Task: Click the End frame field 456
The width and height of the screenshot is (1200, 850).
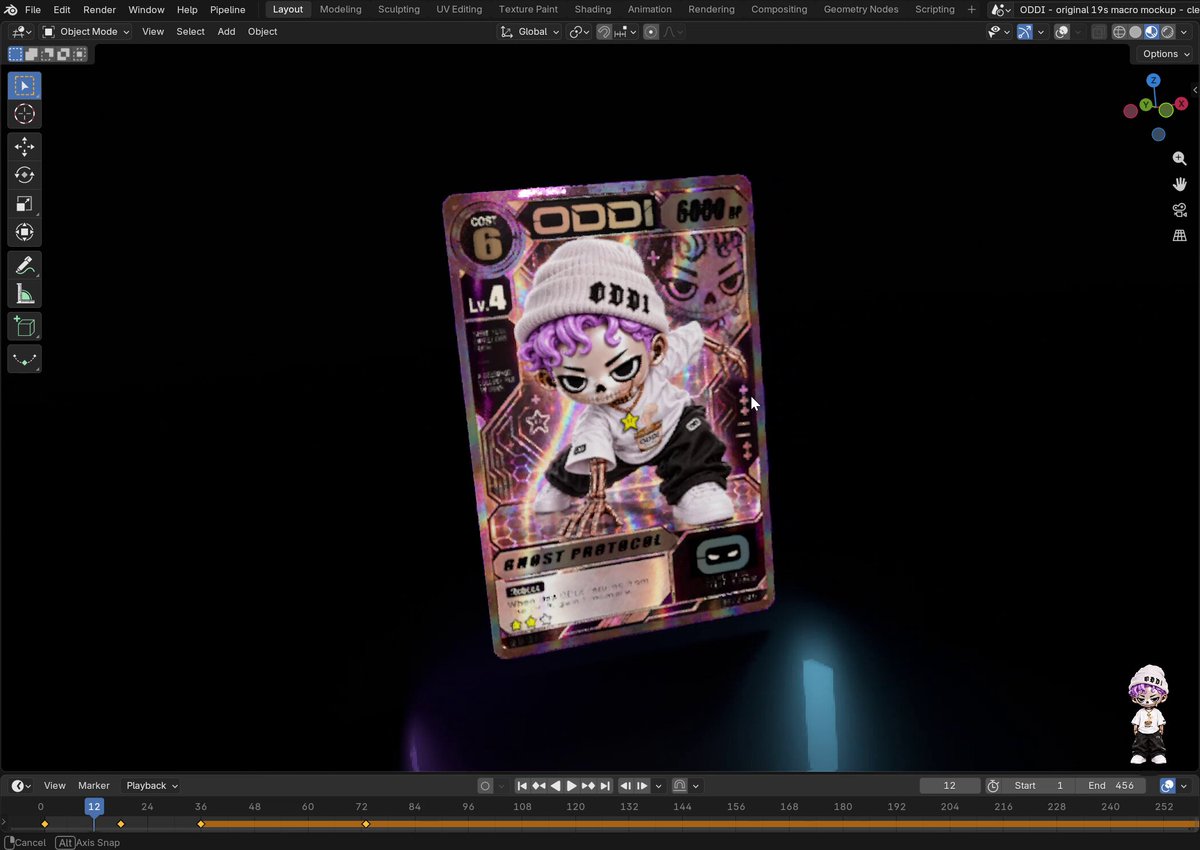Action: [x=1112, y=786]
